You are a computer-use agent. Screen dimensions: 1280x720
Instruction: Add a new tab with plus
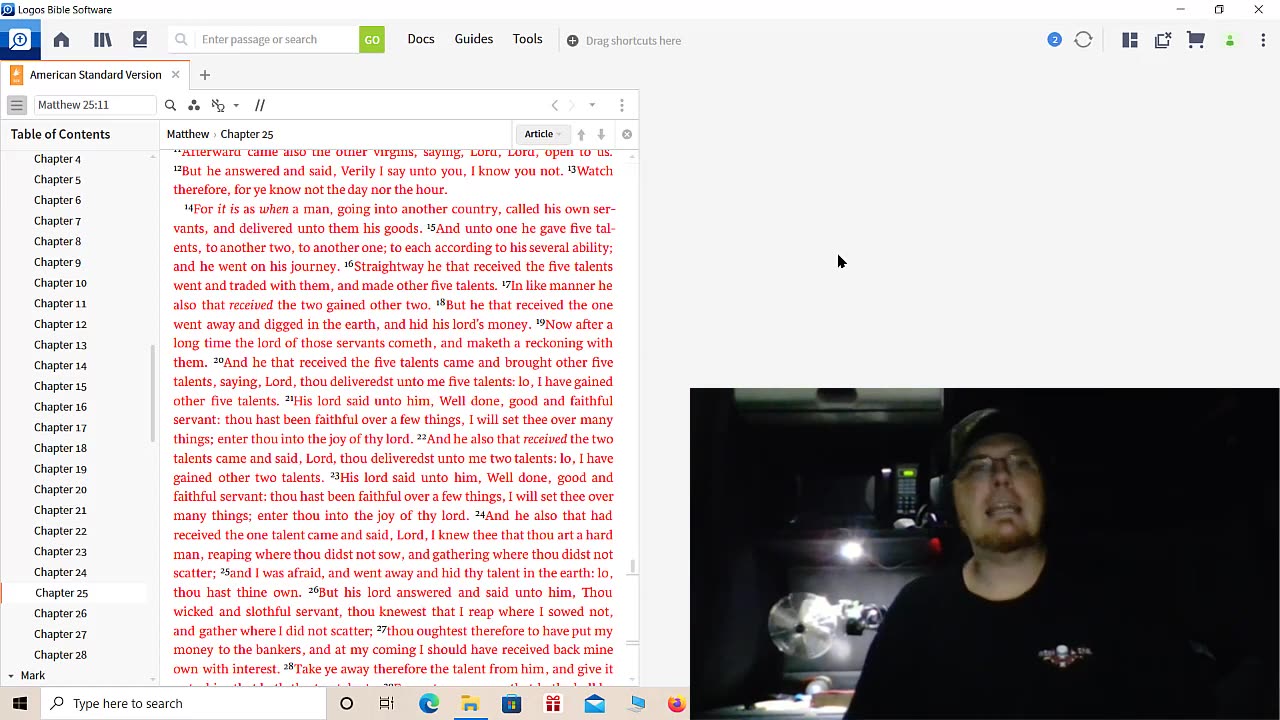(205, 75)
